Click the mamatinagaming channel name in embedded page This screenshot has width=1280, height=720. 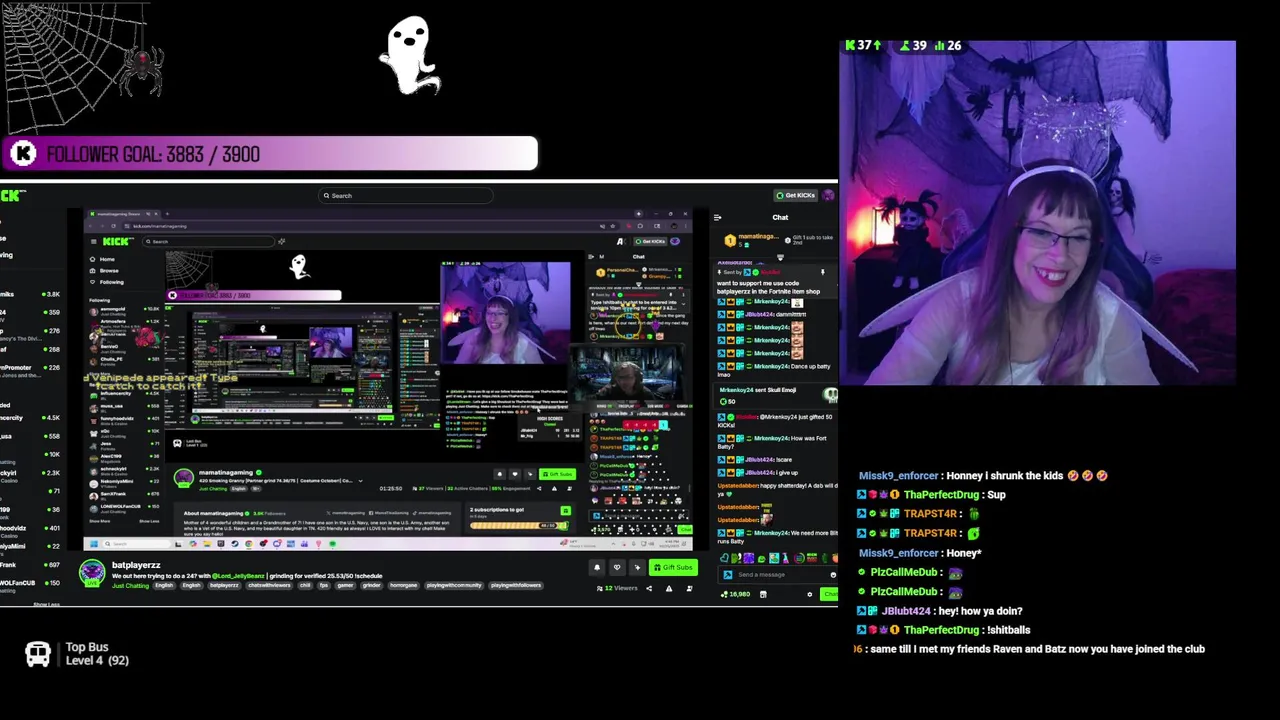coord(225,472)
